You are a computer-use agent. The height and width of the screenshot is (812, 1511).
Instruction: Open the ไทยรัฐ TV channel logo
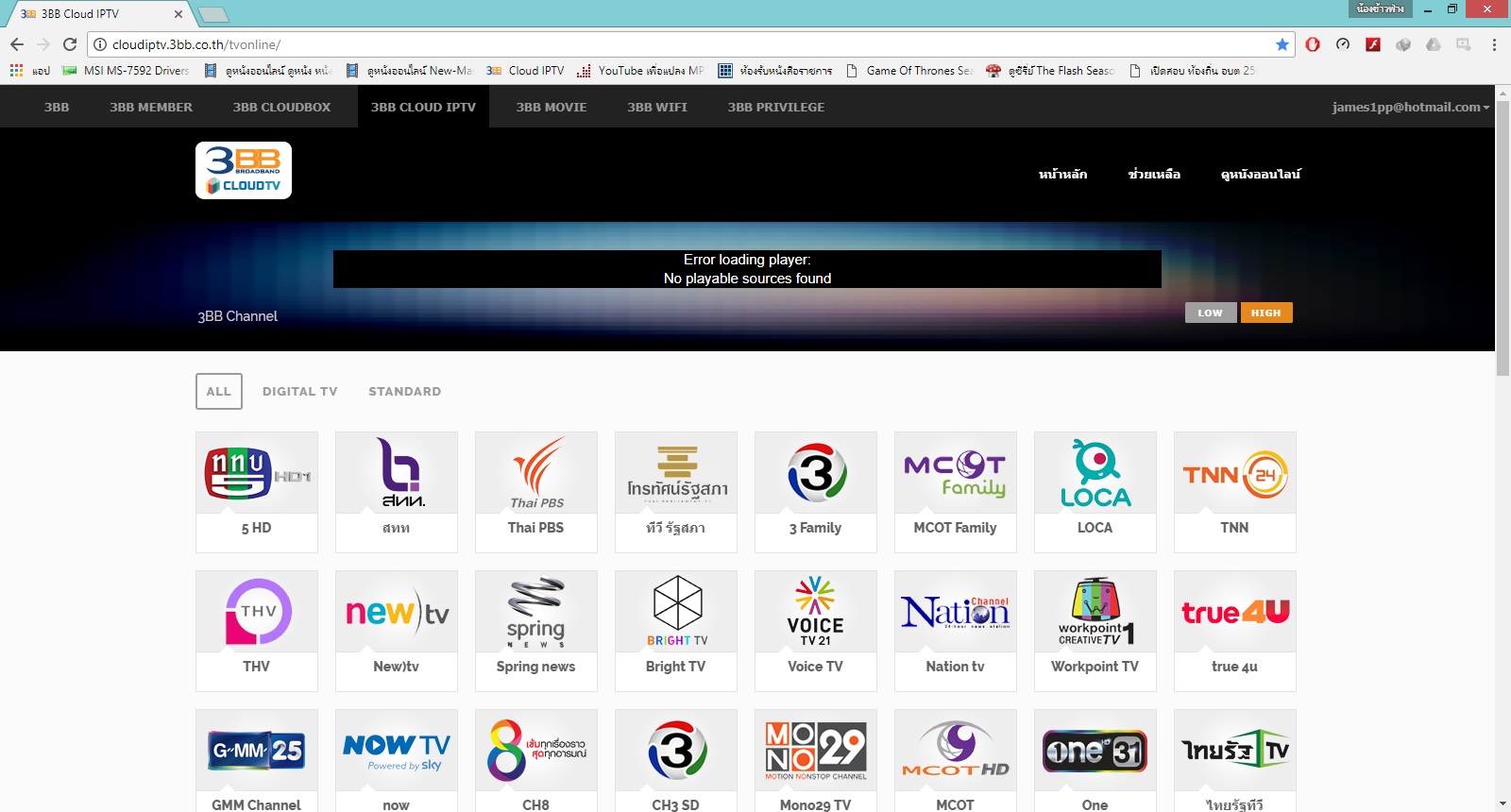[1235, 751]
